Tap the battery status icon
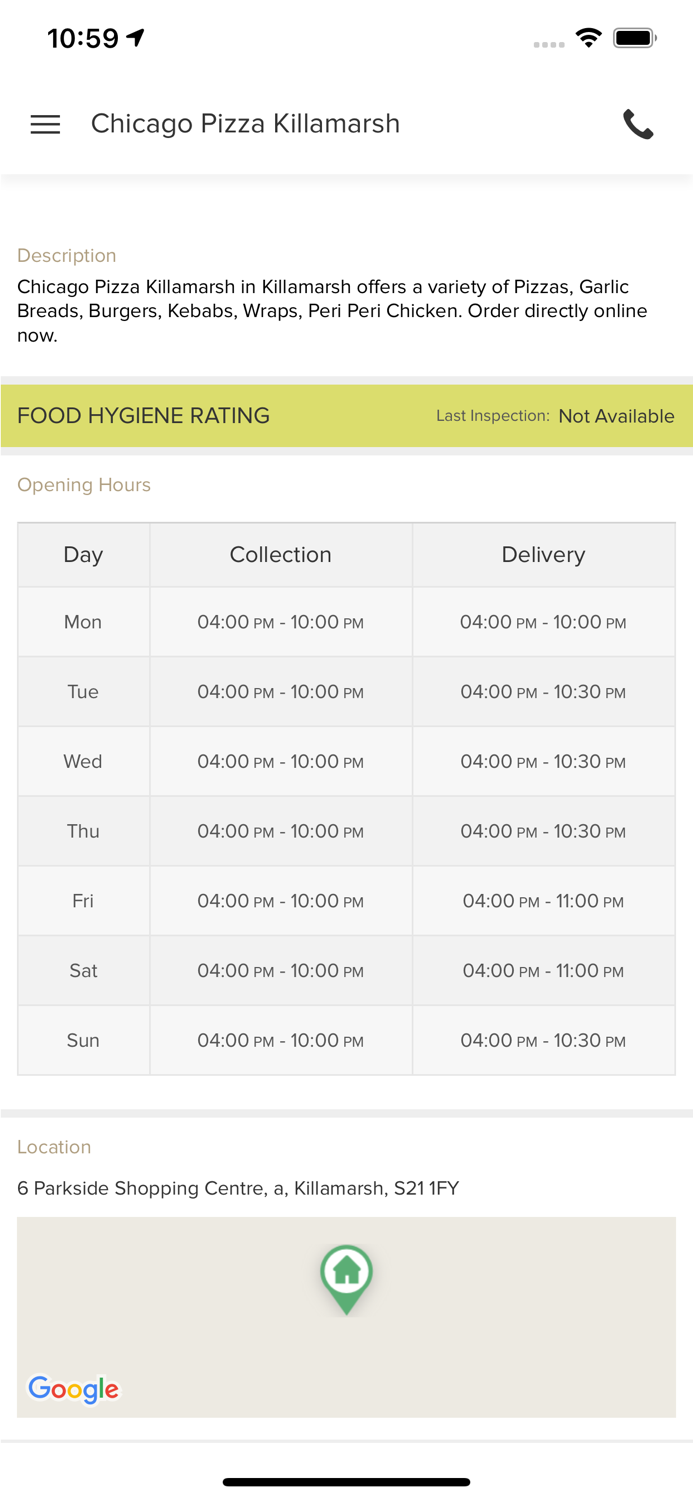 634,38
